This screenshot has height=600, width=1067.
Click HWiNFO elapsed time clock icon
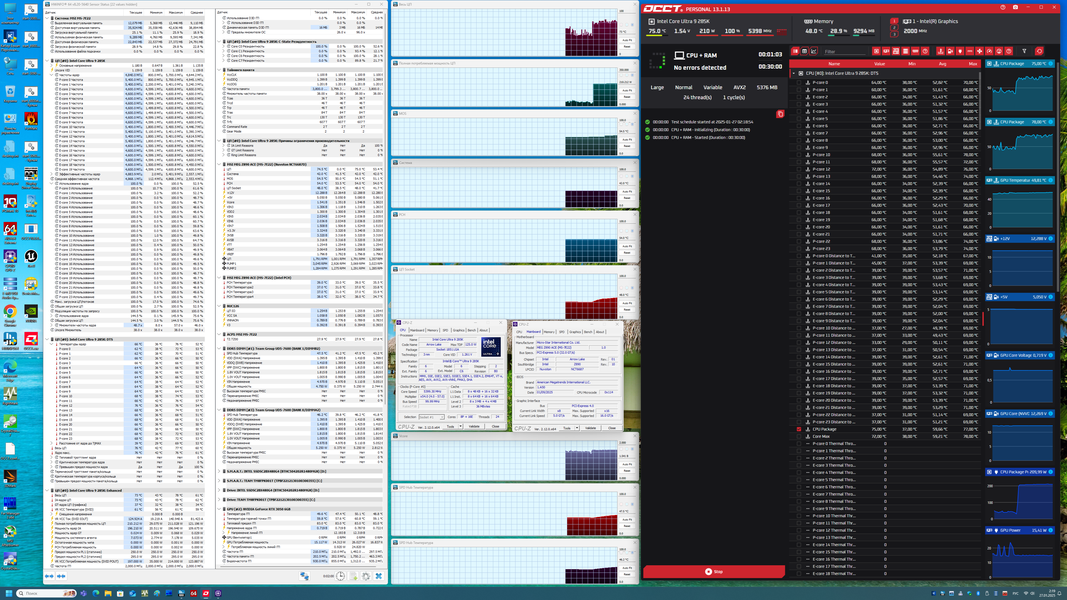tap(340, 576)
